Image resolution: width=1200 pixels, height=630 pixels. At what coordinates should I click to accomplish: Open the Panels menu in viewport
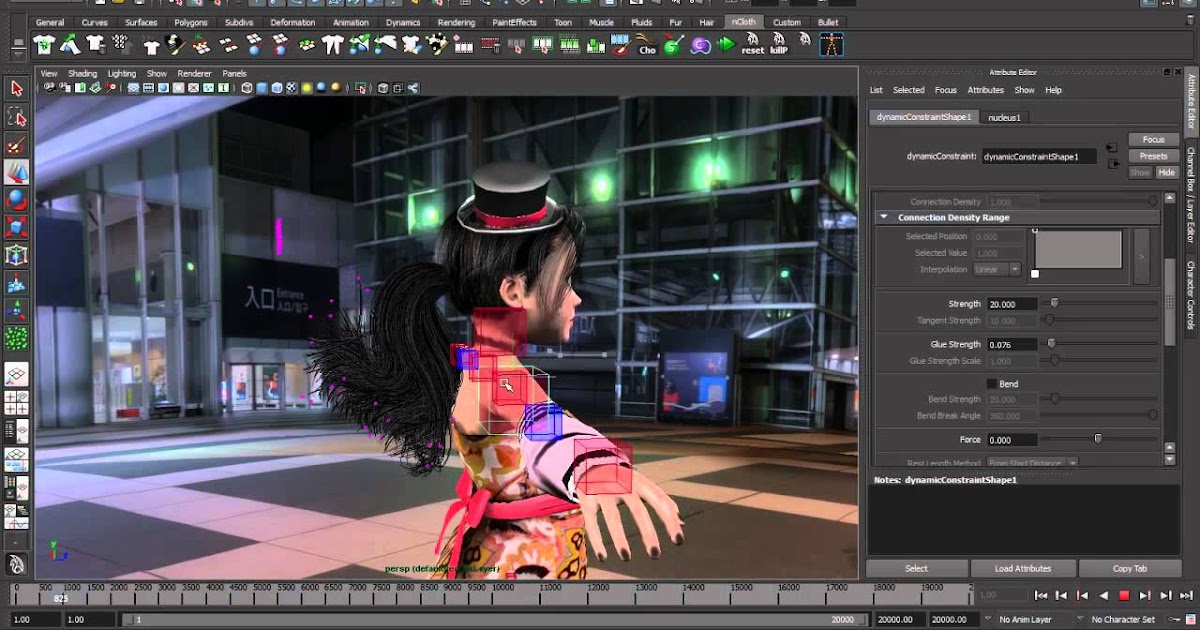click(x=234, y=73)
